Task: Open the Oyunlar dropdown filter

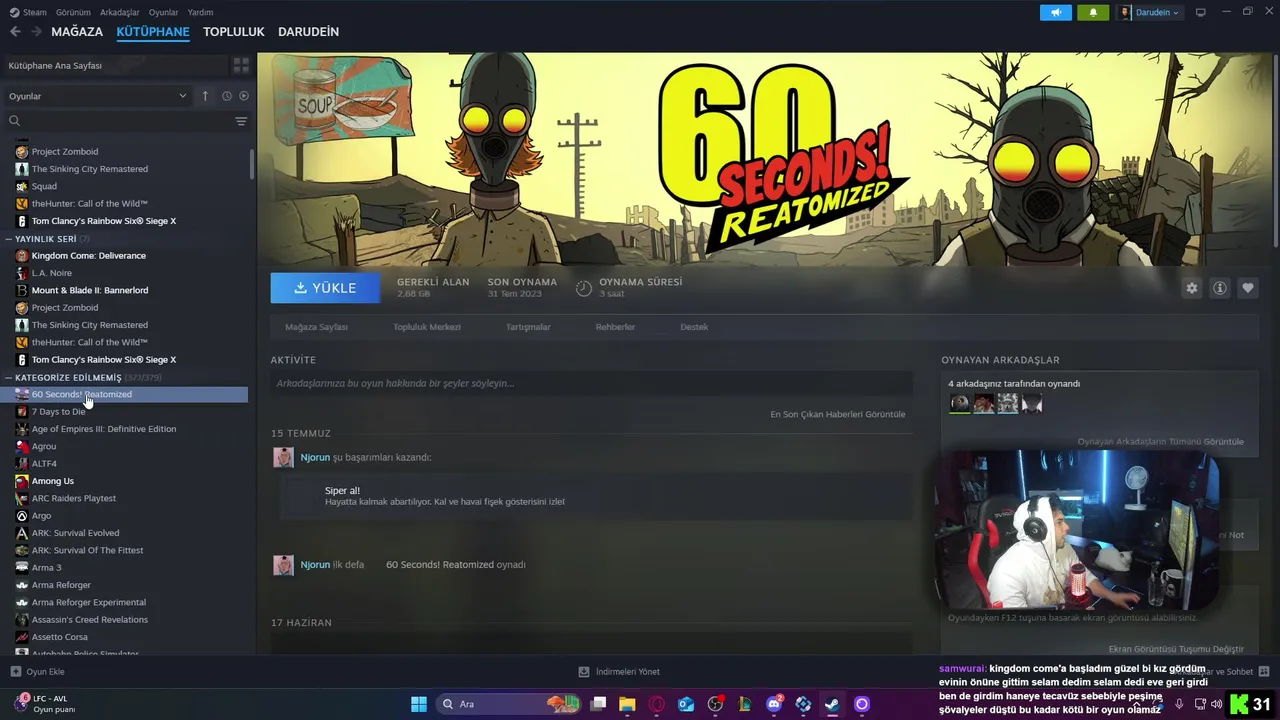Action: pos(97,96)
